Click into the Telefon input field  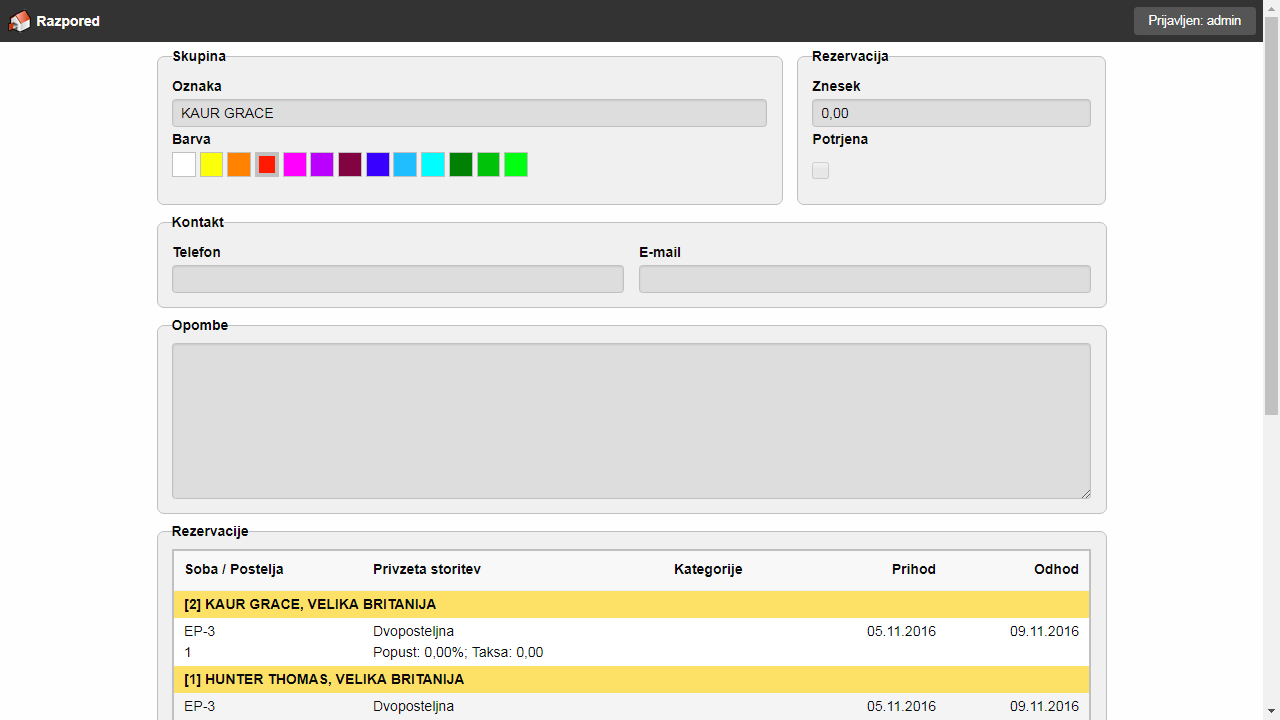click(x=397, y=279)
